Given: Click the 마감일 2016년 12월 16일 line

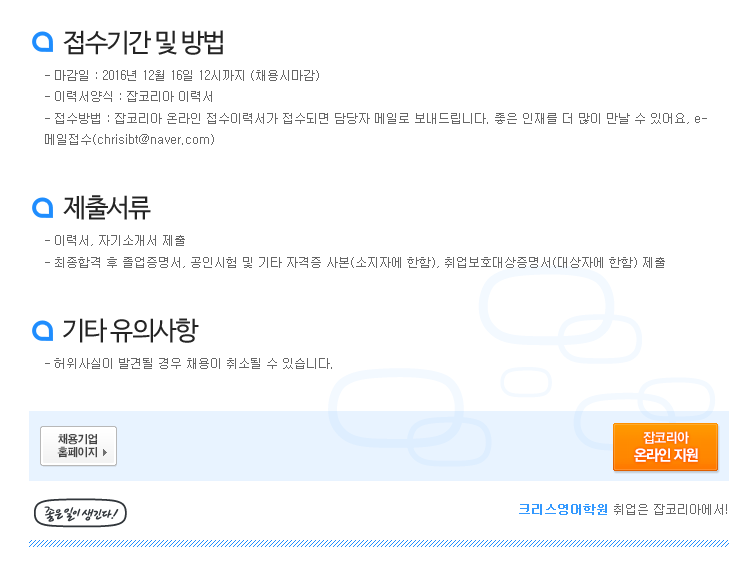Looking at the screenshot, I should click(x=182, y=76).
